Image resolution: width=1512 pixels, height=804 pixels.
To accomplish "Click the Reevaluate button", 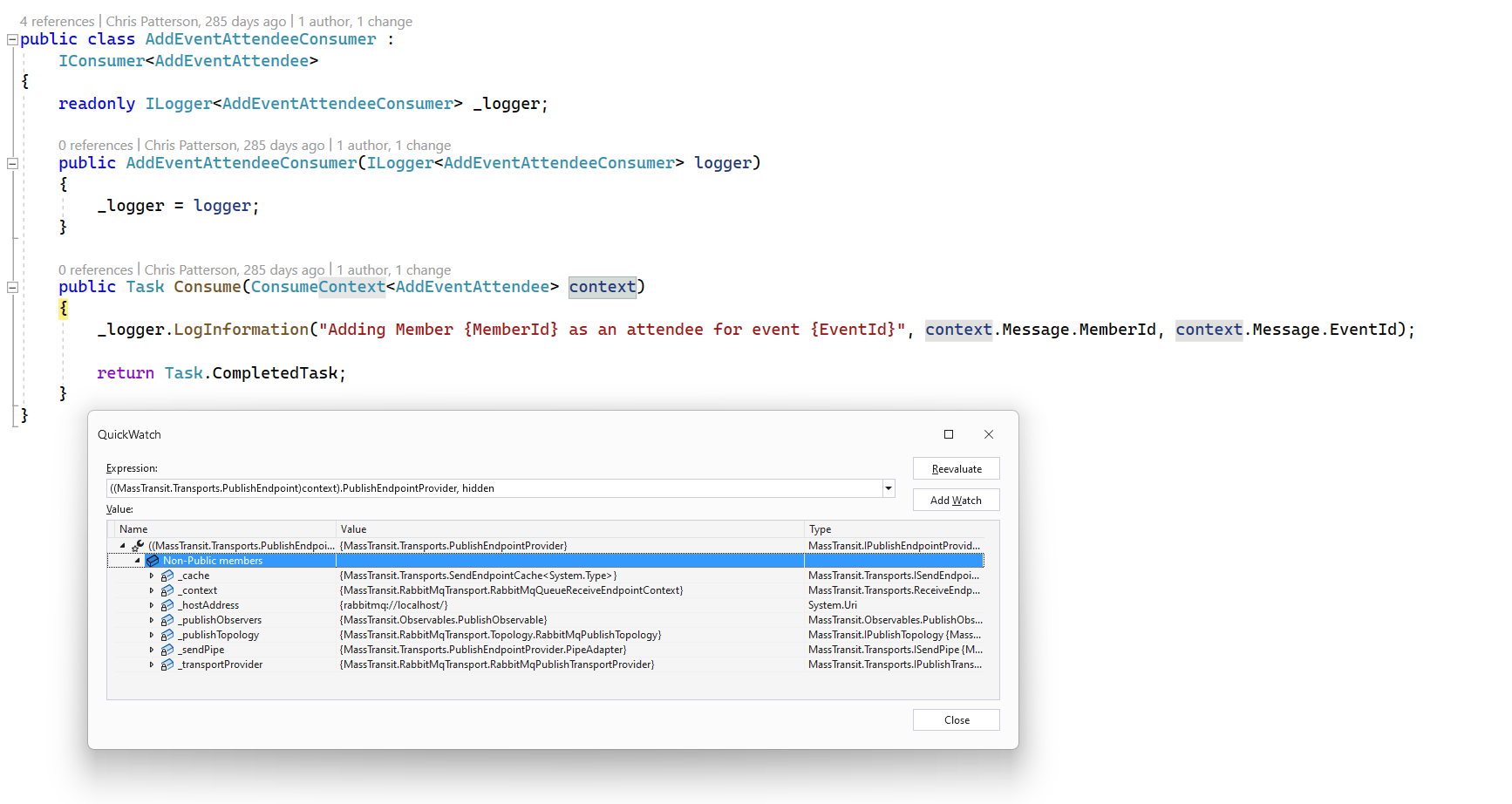I will coord(956,468).
